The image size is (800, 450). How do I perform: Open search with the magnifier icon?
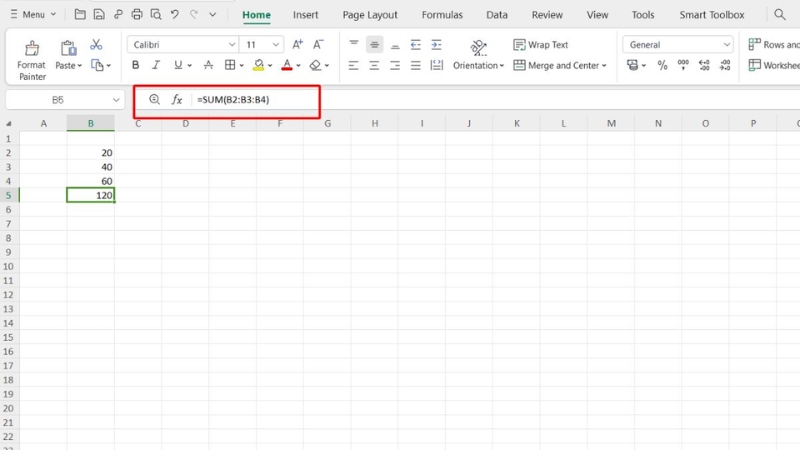point(779,15)
